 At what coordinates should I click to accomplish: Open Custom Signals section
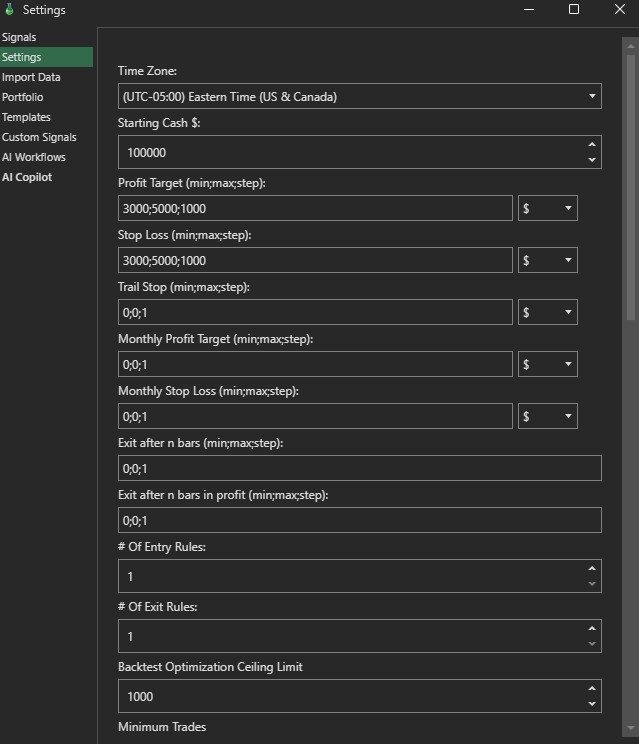(x=39, y=137)
